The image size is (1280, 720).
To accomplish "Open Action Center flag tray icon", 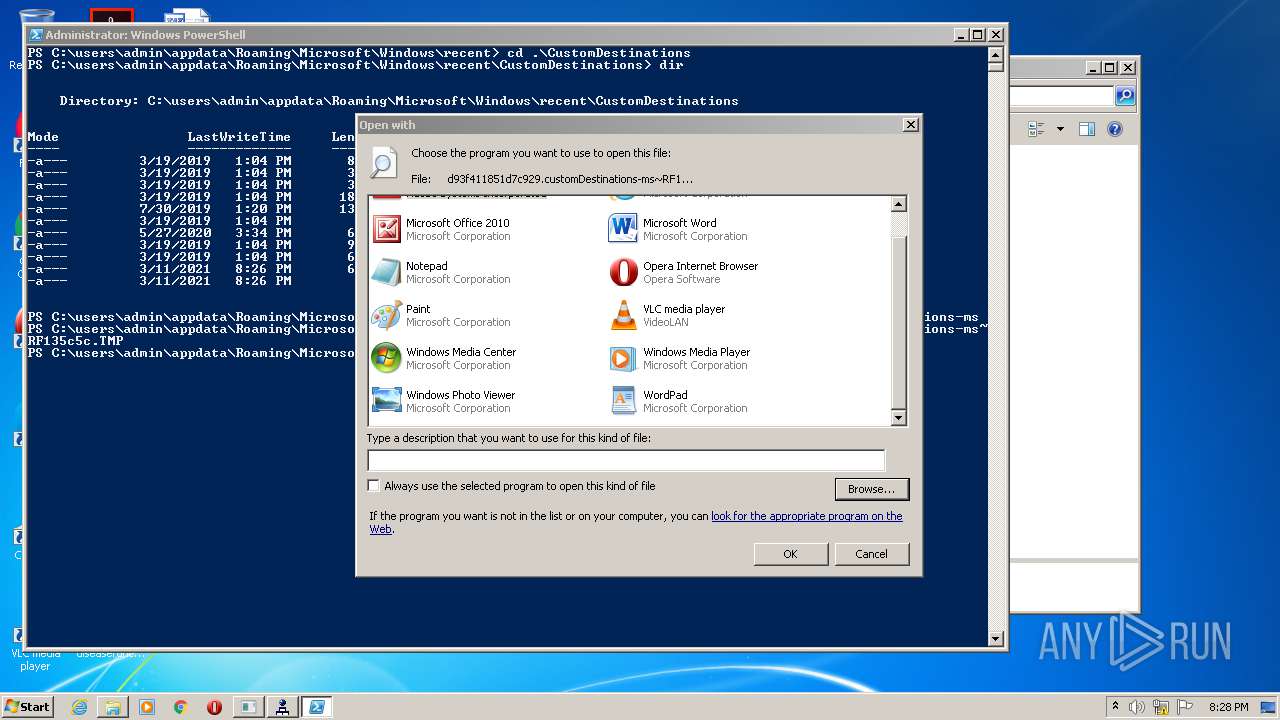I will pyautogui.click(x=1185, y=707).
